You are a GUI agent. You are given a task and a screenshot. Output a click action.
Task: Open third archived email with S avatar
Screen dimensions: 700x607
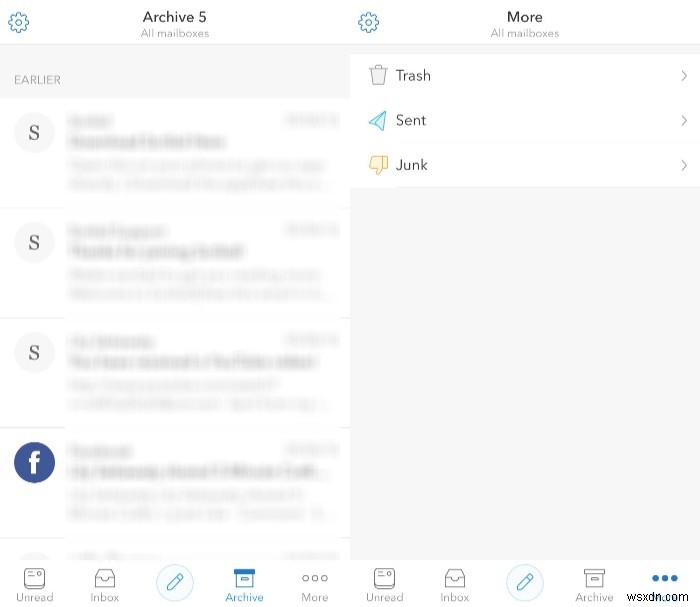(x=175, y=373)
